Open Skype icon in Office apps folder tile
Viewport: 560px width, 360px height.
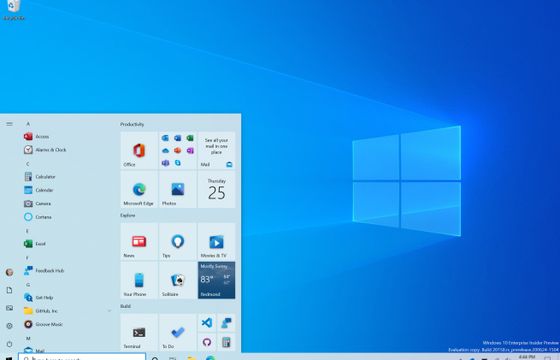pyautogui.click(x=178, y=163)
